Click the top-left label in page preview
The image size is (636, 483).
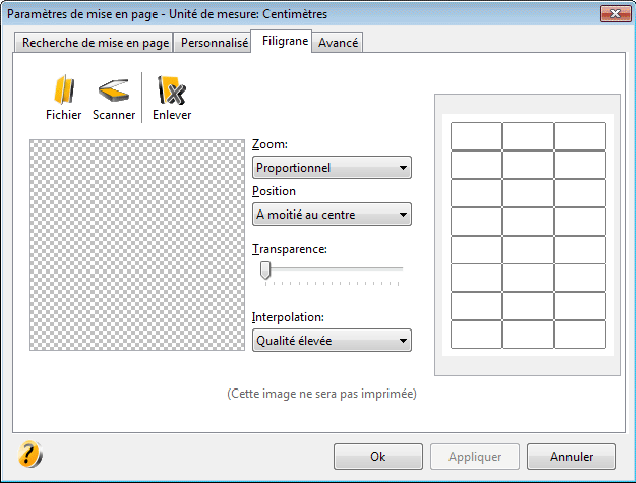point(476,136)
